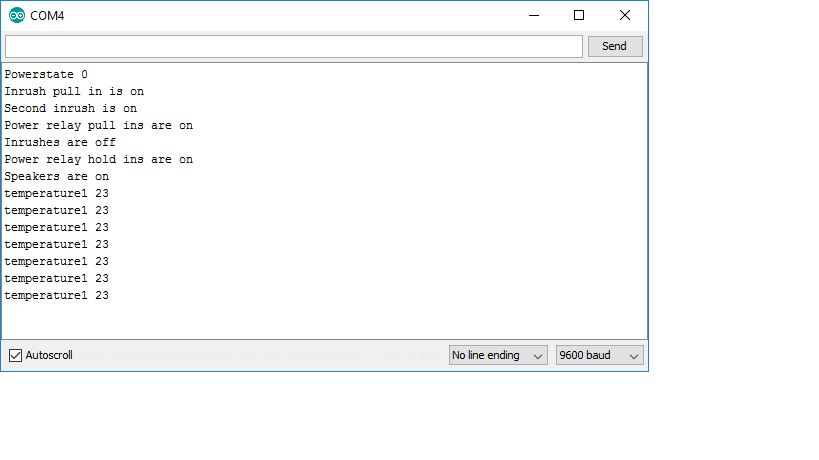Toggle the Autoscroll checkbox
Viewport: 819px width, 460px height.
(15, 356)
